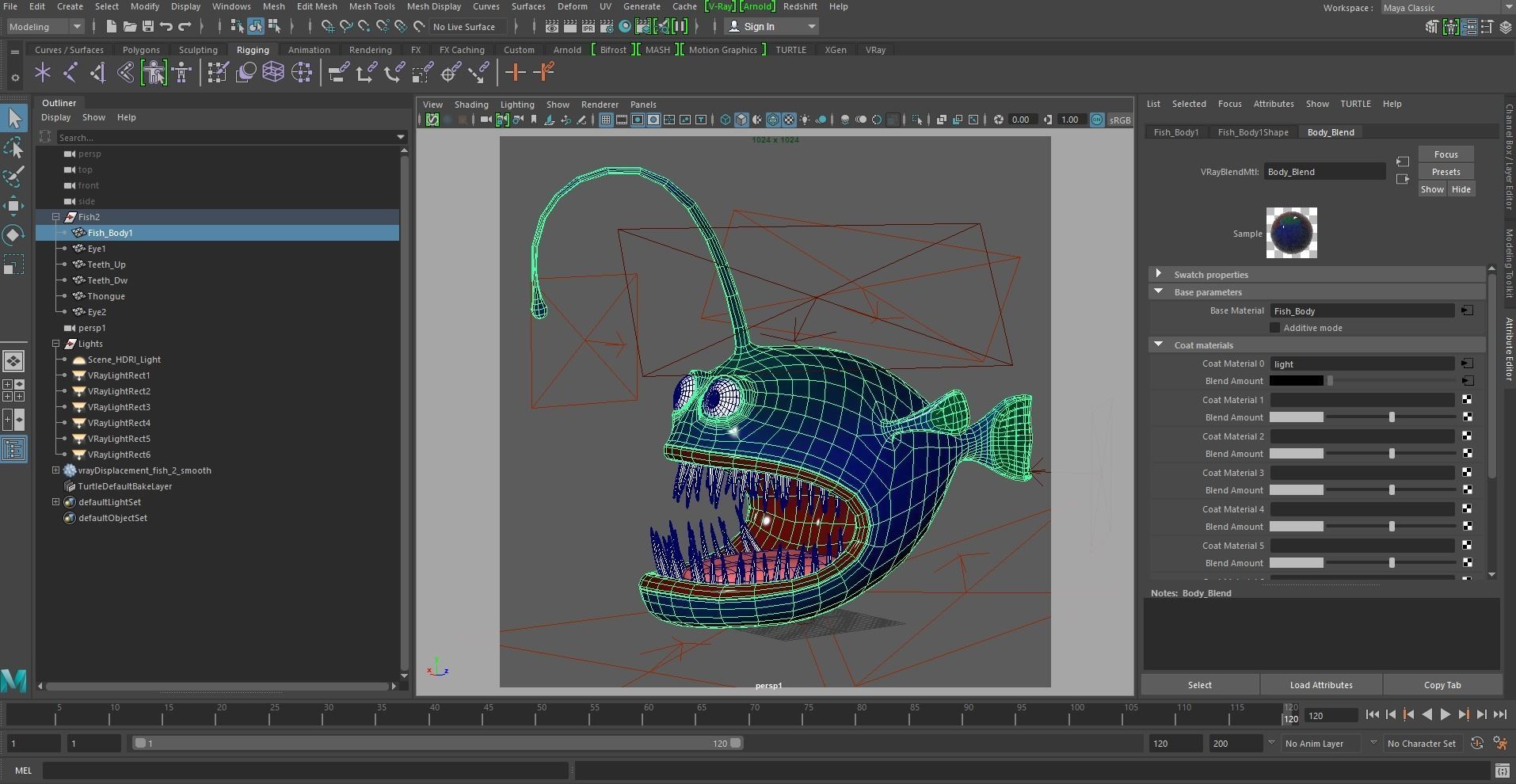The width and height of the screenshot is (1516, 784).
Task: Open the Deform menu
Action: point(572,6)
